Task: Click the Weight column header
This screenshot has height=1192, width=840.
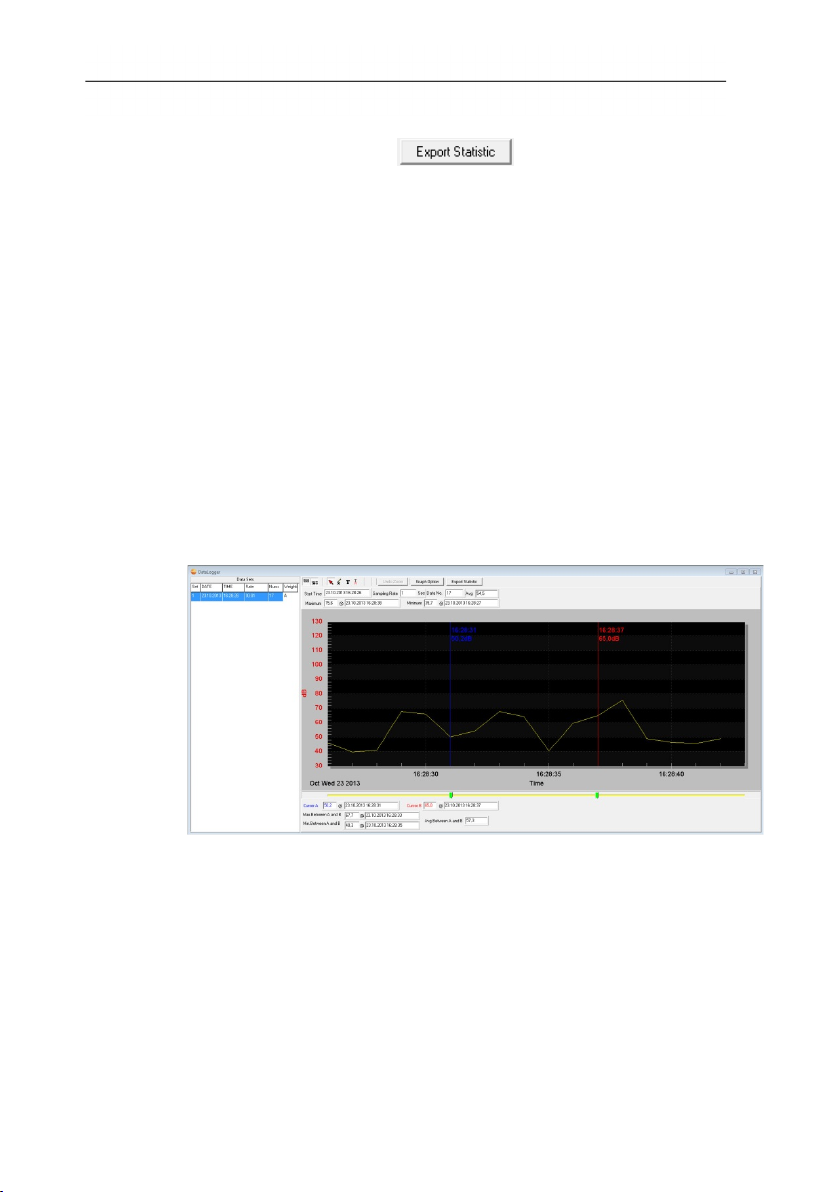Action: (290, 588)
